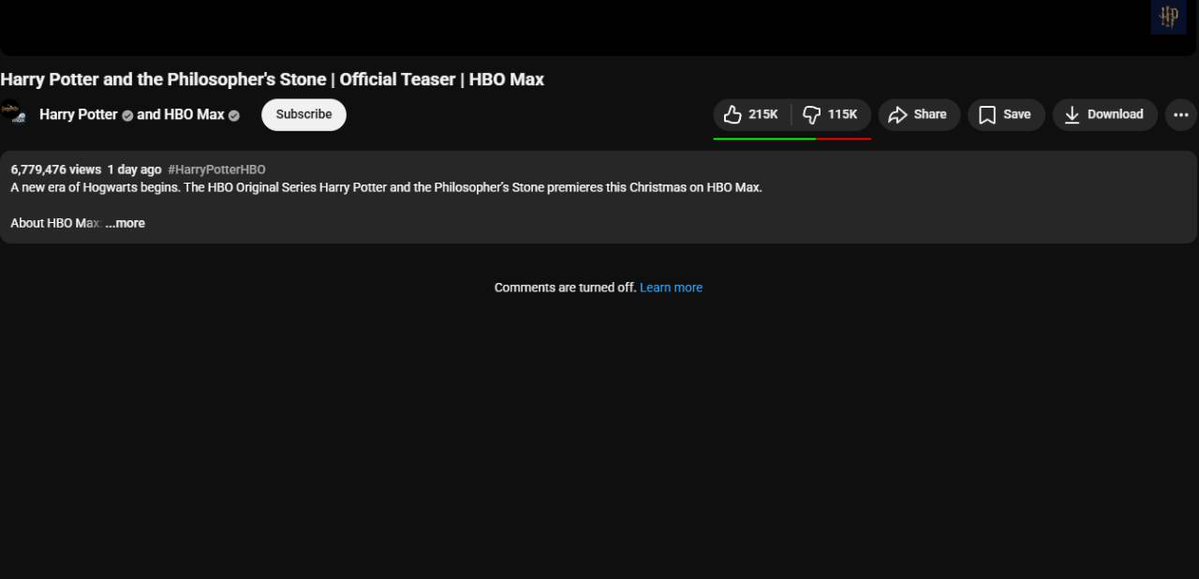Click the 'A new era of Hogwarts begins' description line
This screenshot has height=579, width=1199.
386,187
